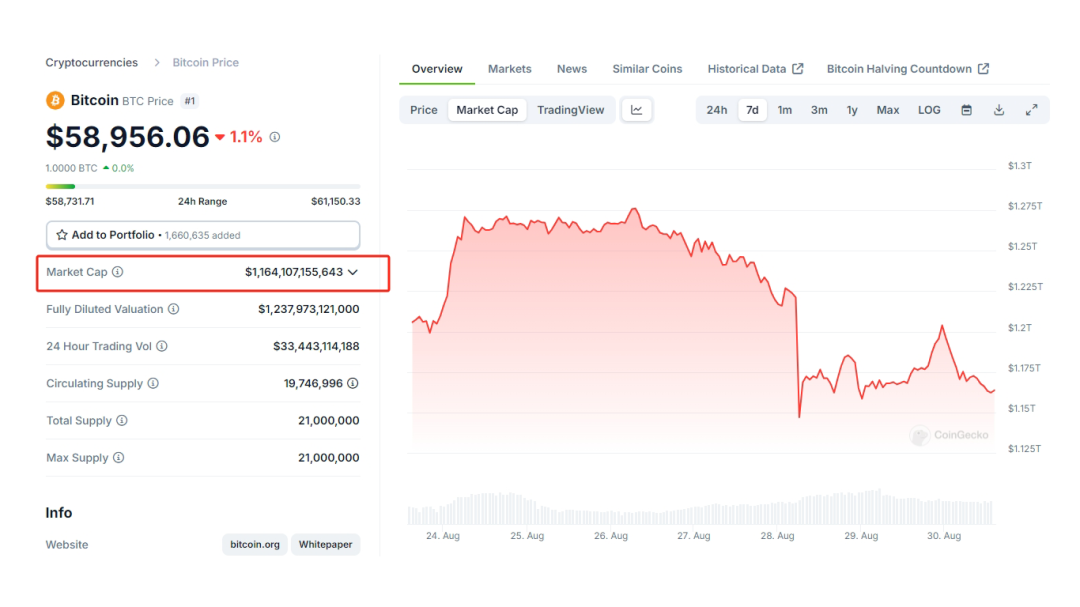
Task: Click the 24h Range price bar
Action: [202, 187]
